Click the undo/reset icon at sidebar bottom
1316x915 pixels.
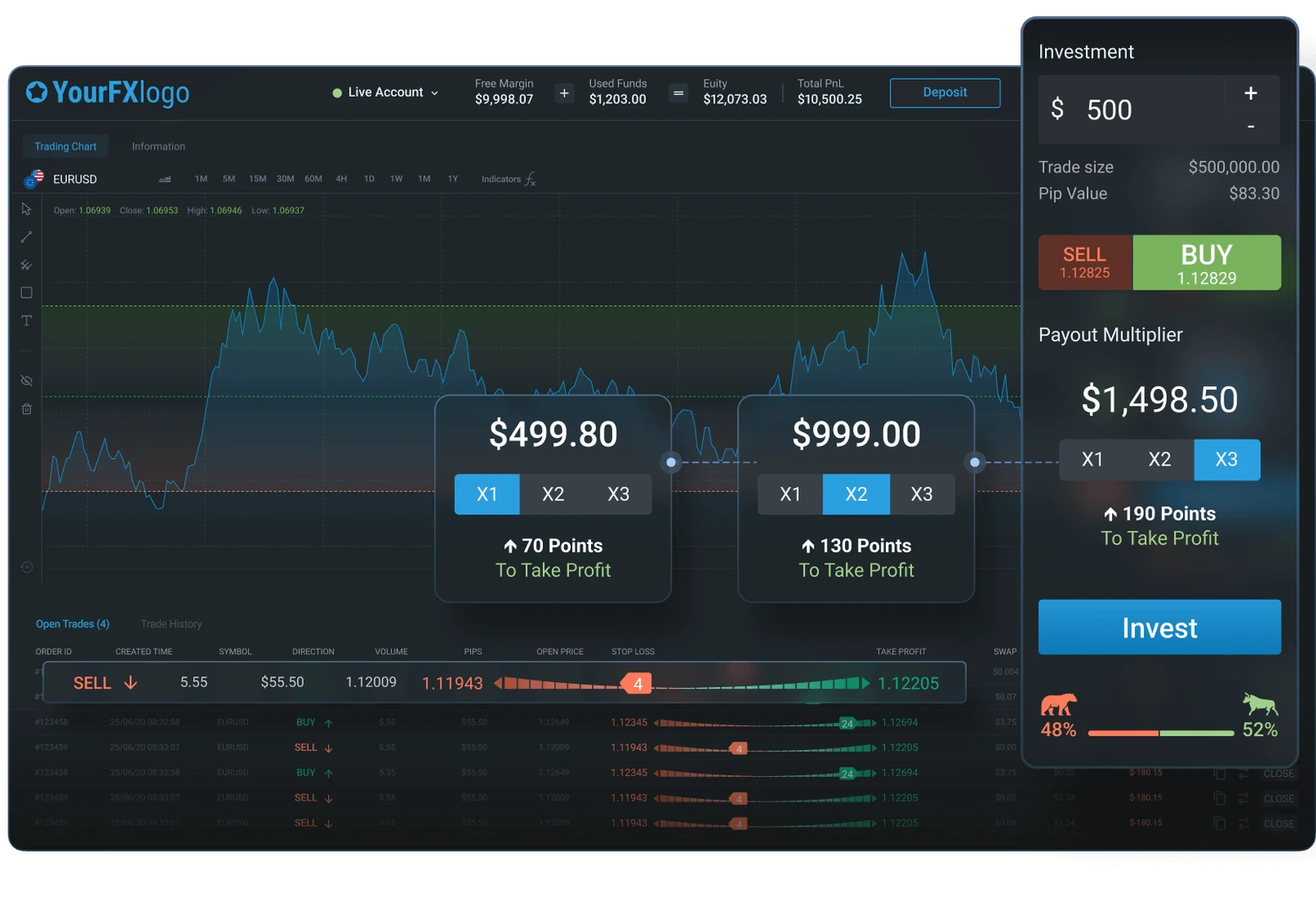click(26, 568)
